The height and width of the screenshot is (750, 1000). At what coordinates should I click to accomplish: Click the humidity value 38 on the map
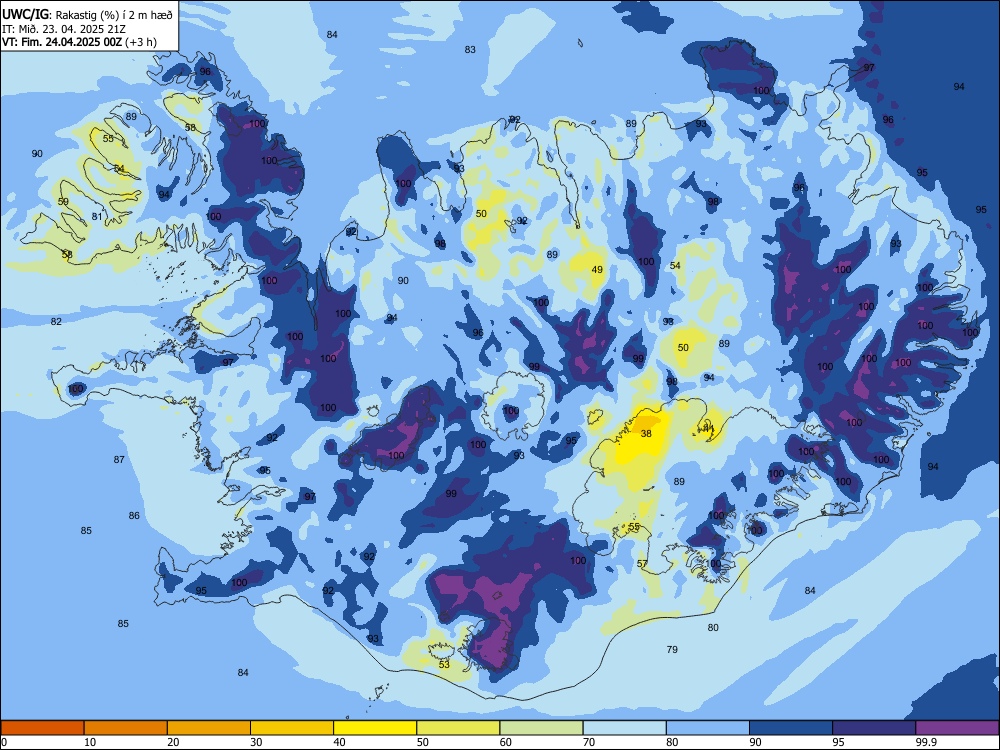pos(646,434)
